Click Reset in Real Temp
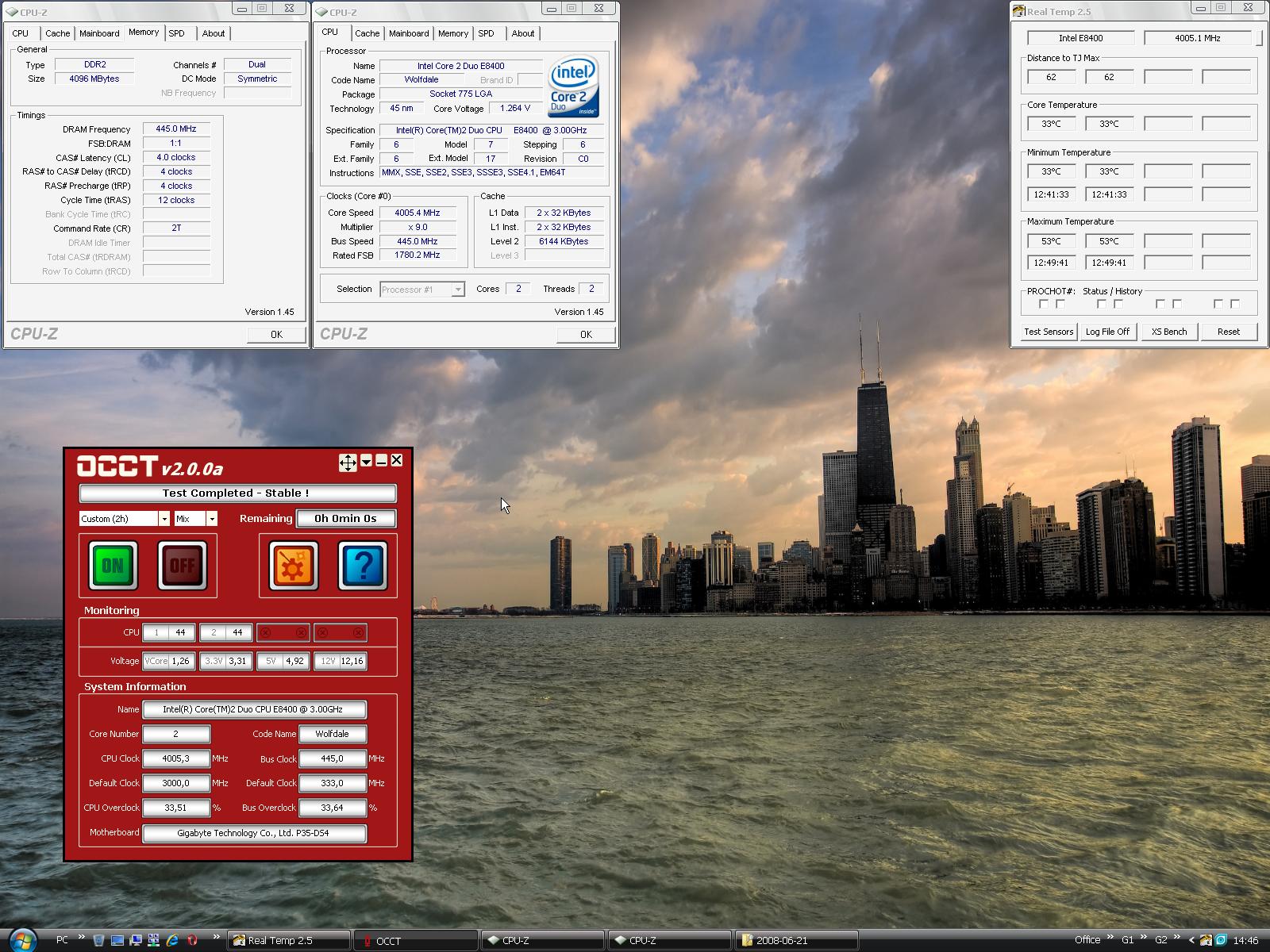Screen dimensions: 1270x952 tap(1229, 332)
